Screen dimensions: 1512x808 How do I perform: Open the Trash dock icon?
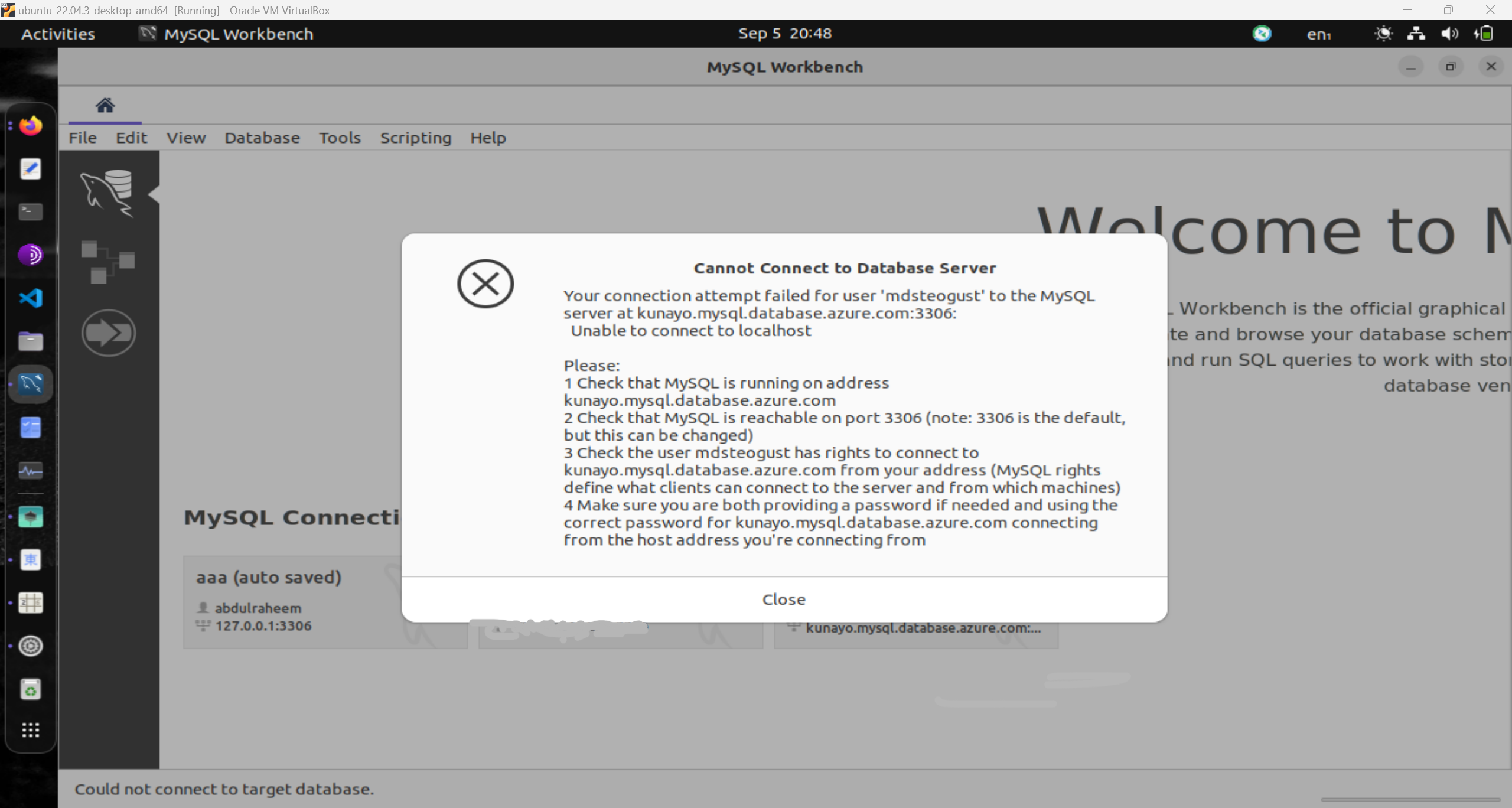coord(31,689)
